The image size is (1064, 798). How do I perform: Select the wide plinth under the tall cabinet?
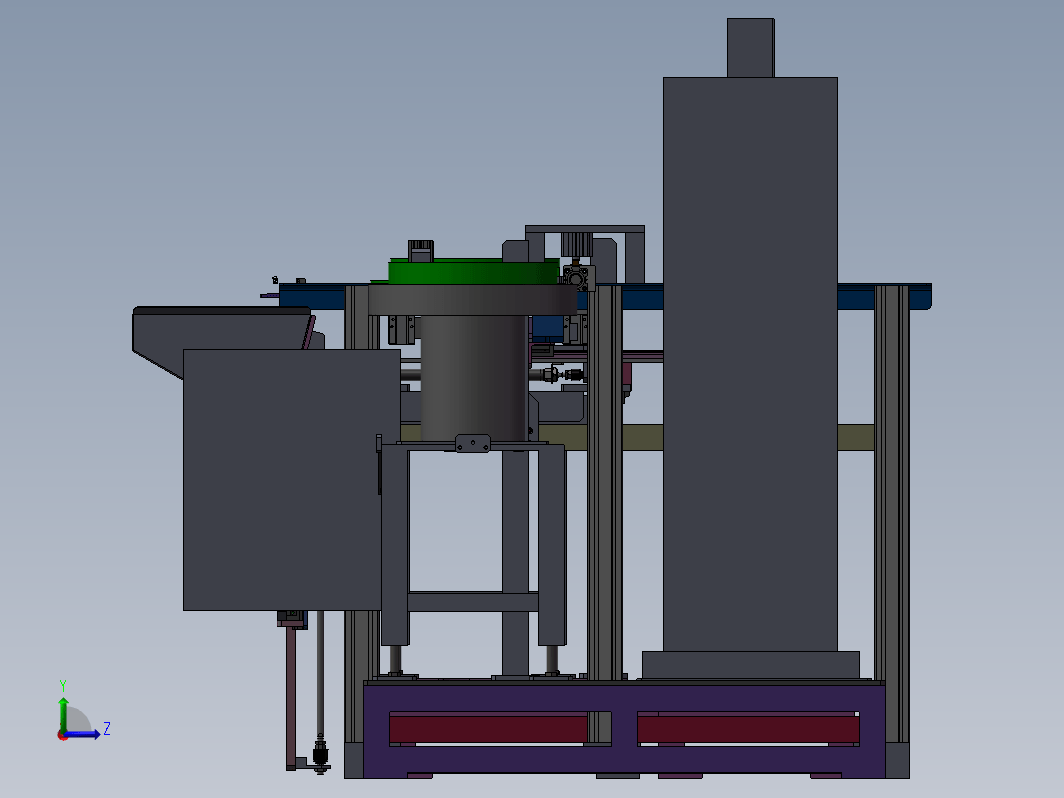coord(750,664)
